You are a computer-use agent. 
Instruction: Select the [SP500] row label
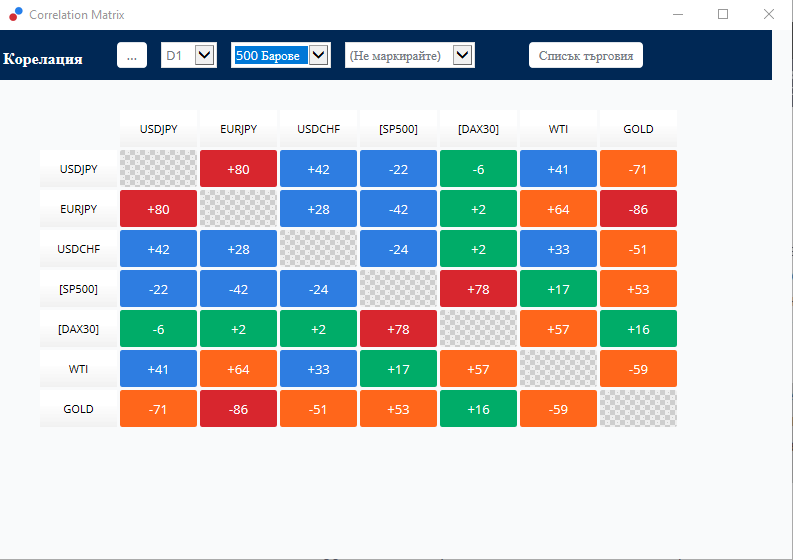point(78,289)
